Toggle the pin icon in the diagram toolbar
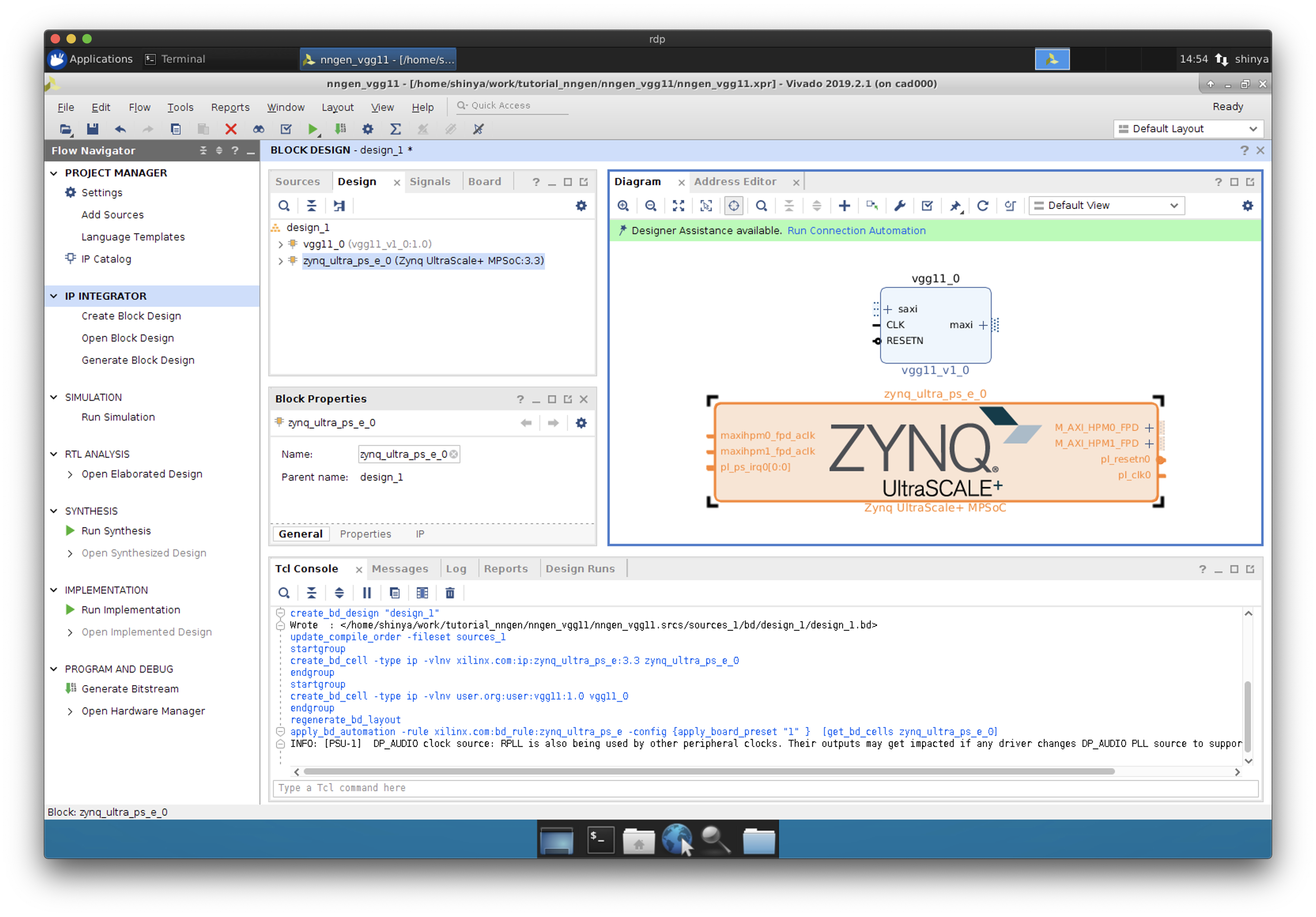The height and width of the screenshot is (917, 1316). (955, 206)
